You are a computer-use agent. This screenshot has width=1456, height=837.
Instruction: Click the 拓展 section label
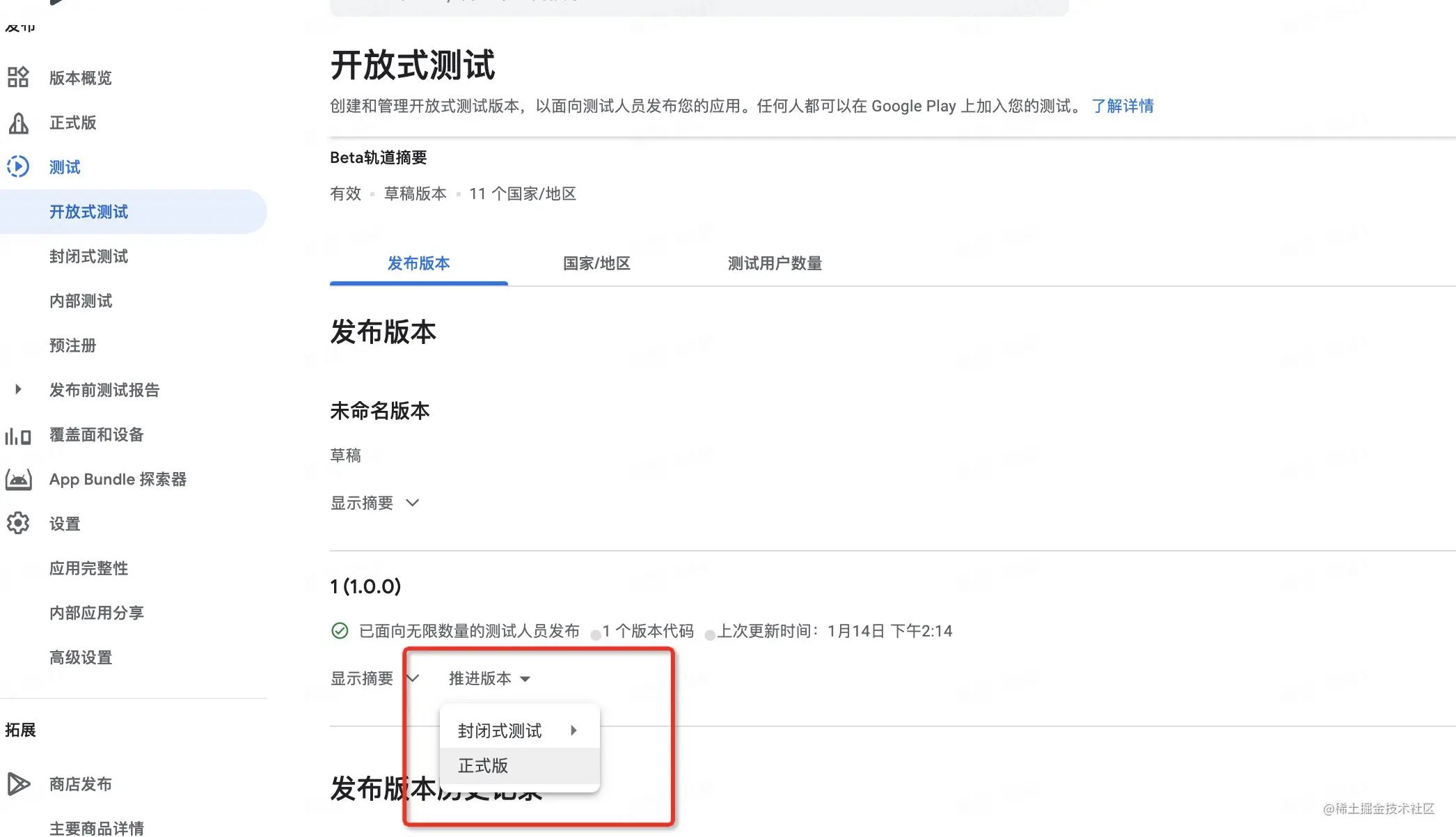(x=19, y=729)
